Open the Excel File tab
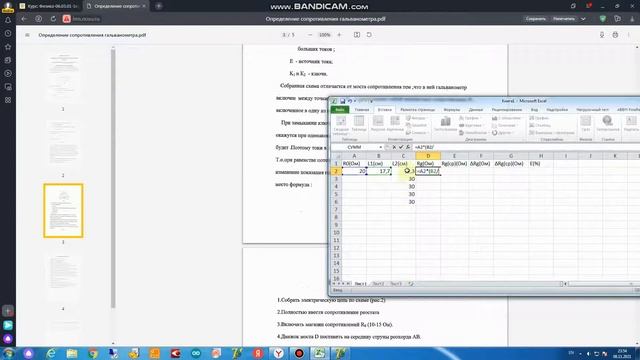This screenshot has height=360, width=640. (x=340, y=109)
